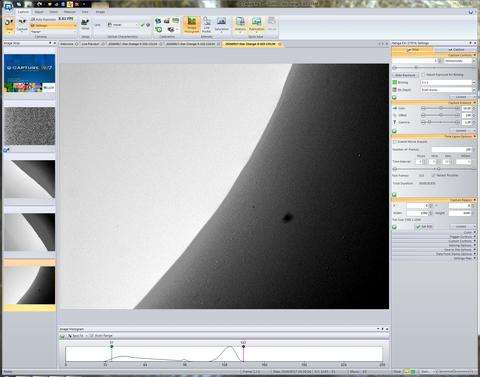Image resolution: width=480 pixels, height=377 pixels.
Task: Switch to the View ribbon tab
Action: pos(85,12)
